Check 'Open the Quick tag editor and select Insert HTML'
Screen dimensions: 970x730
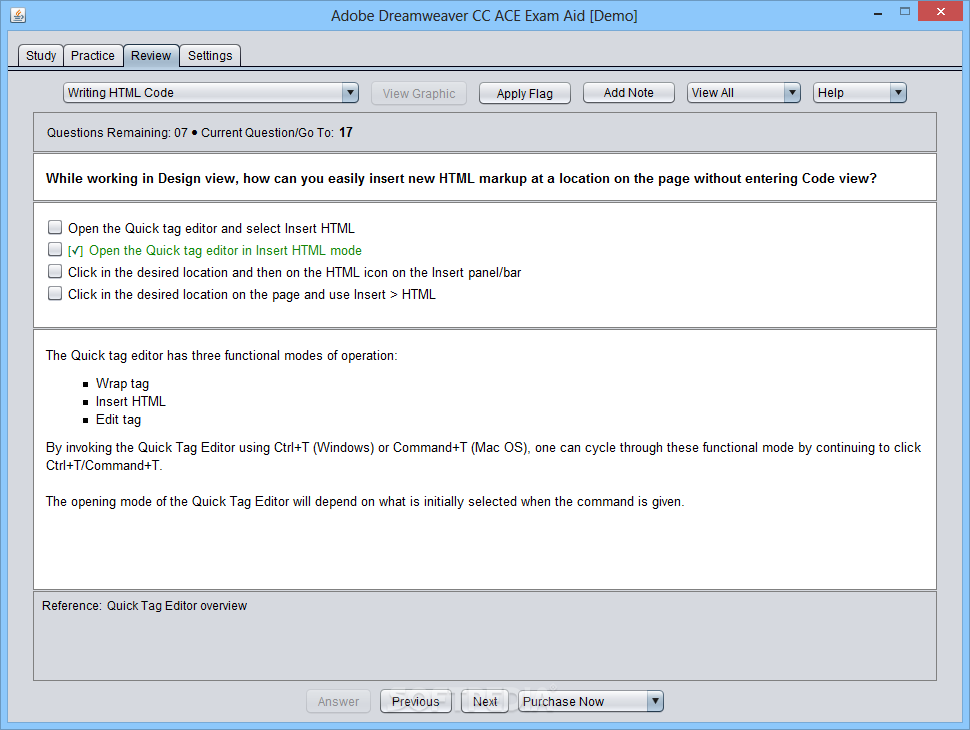tap(55, 228)
